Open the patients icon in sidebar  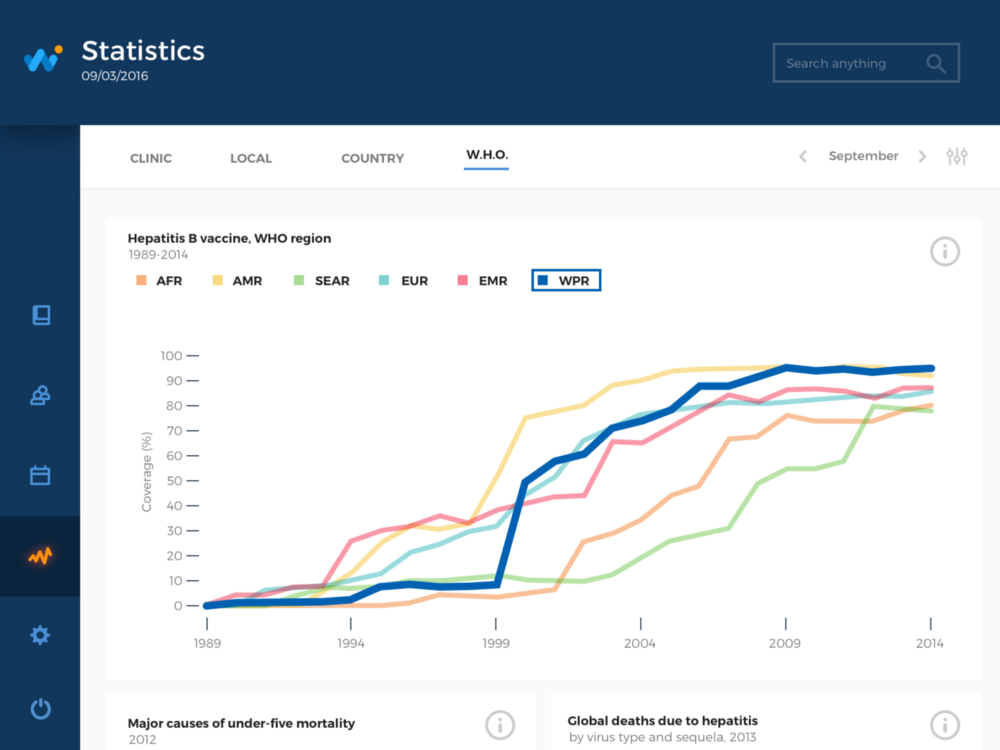40,395
